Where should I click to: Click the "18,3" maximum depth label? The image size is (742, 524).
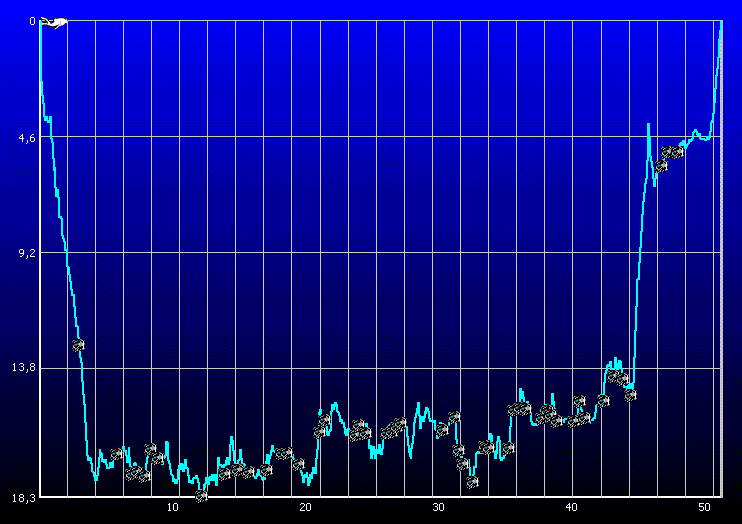24,498
